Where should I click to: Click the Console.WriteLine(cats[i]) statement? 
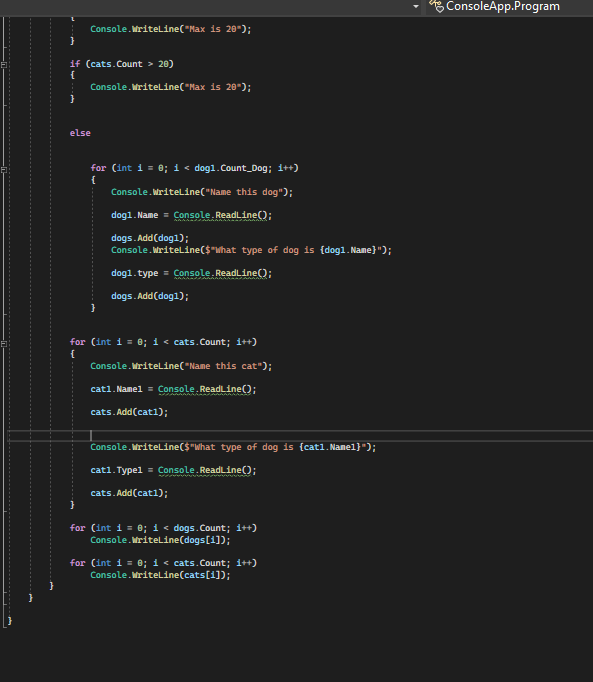coord(160,575)
